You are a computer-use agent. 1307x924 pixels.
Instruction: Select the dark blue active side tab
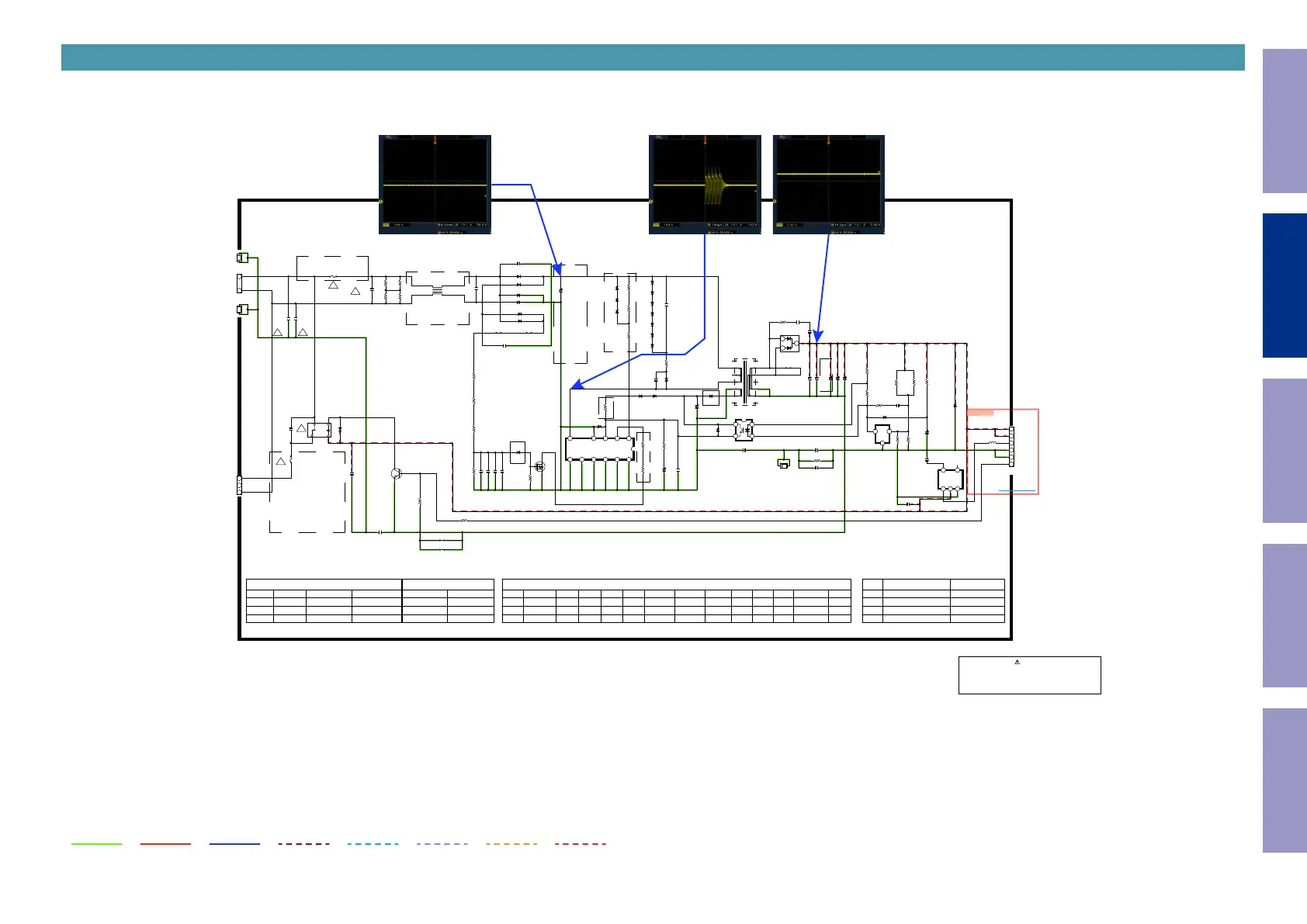pos(1284,286)
